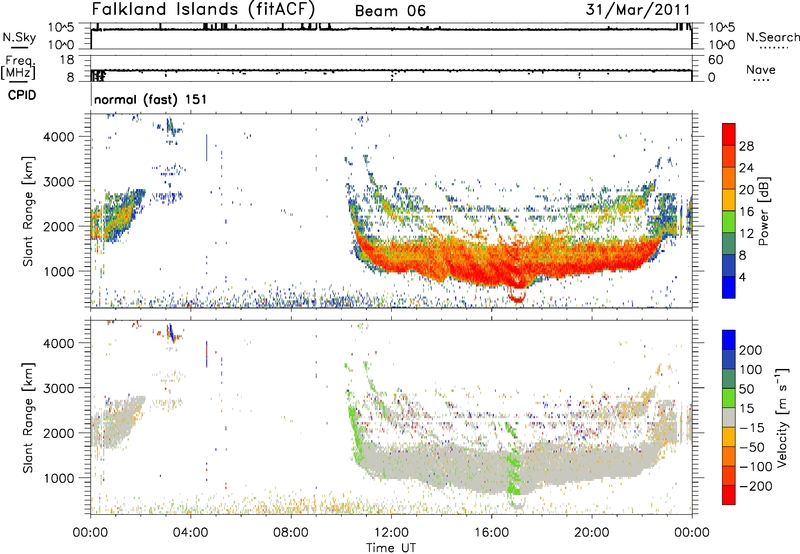Click the '200' velocity colorbar label
Screen dimensions: 800x554
751,350
